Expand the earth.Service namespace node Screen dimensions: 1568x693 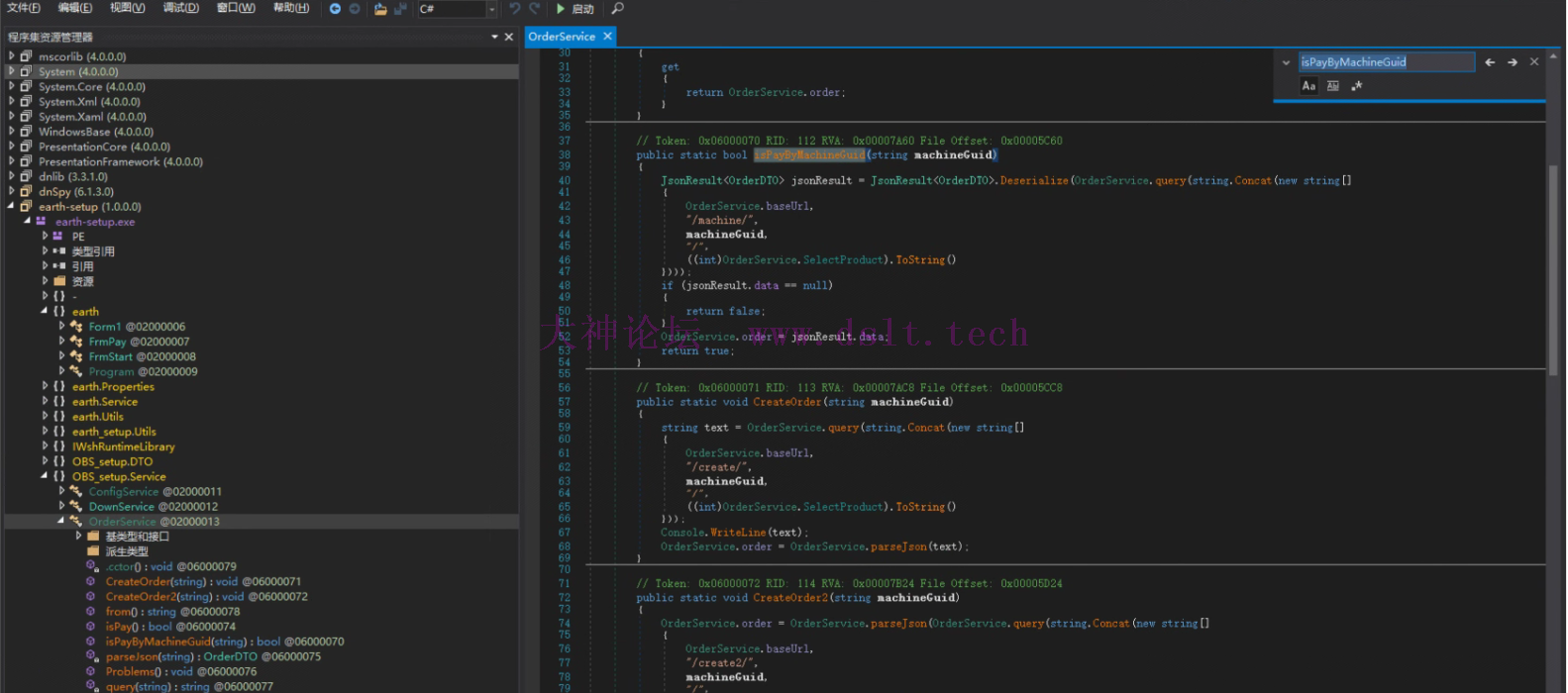[45, 402]
